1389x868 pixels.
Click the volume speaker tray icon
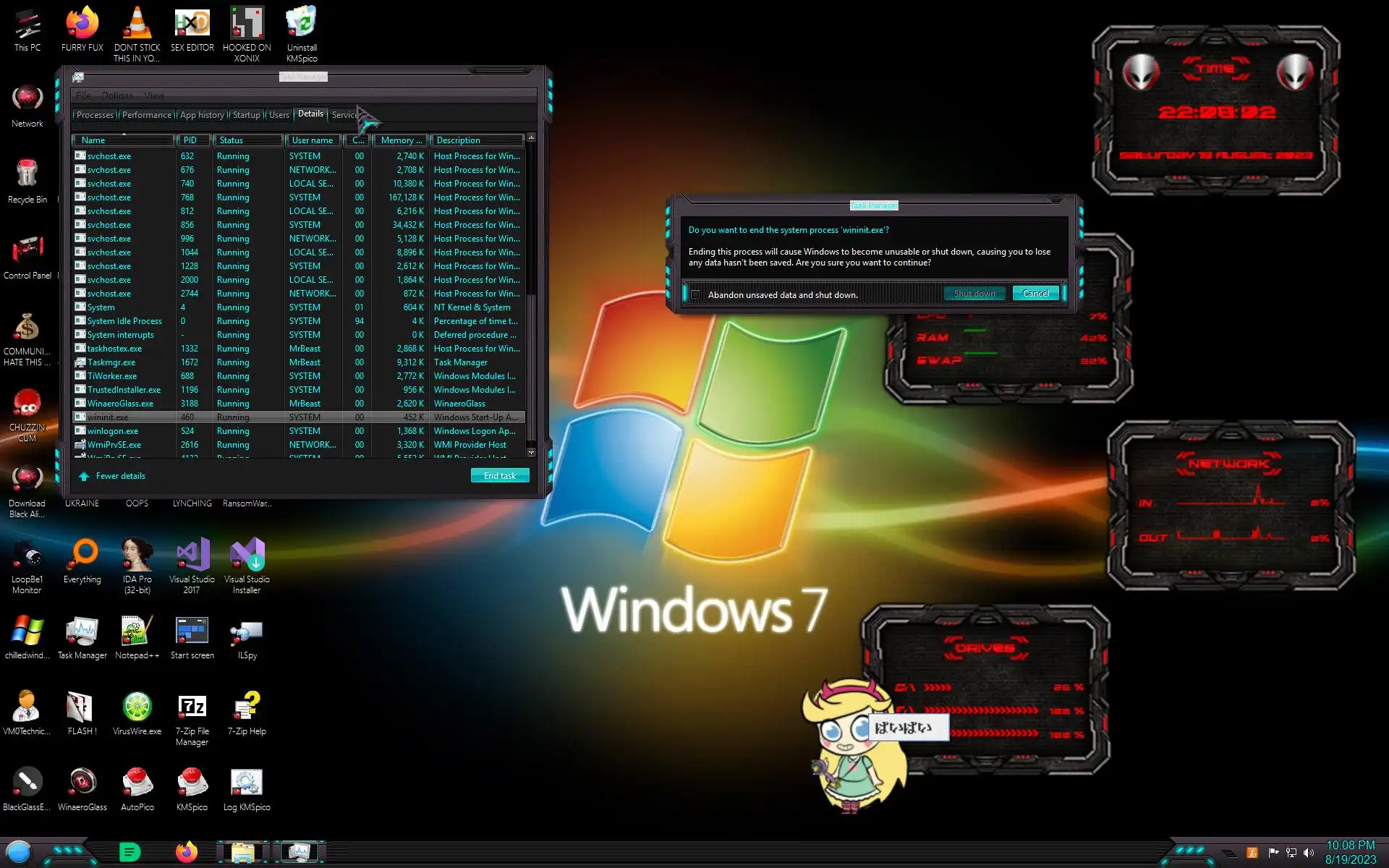(1308, 853)
